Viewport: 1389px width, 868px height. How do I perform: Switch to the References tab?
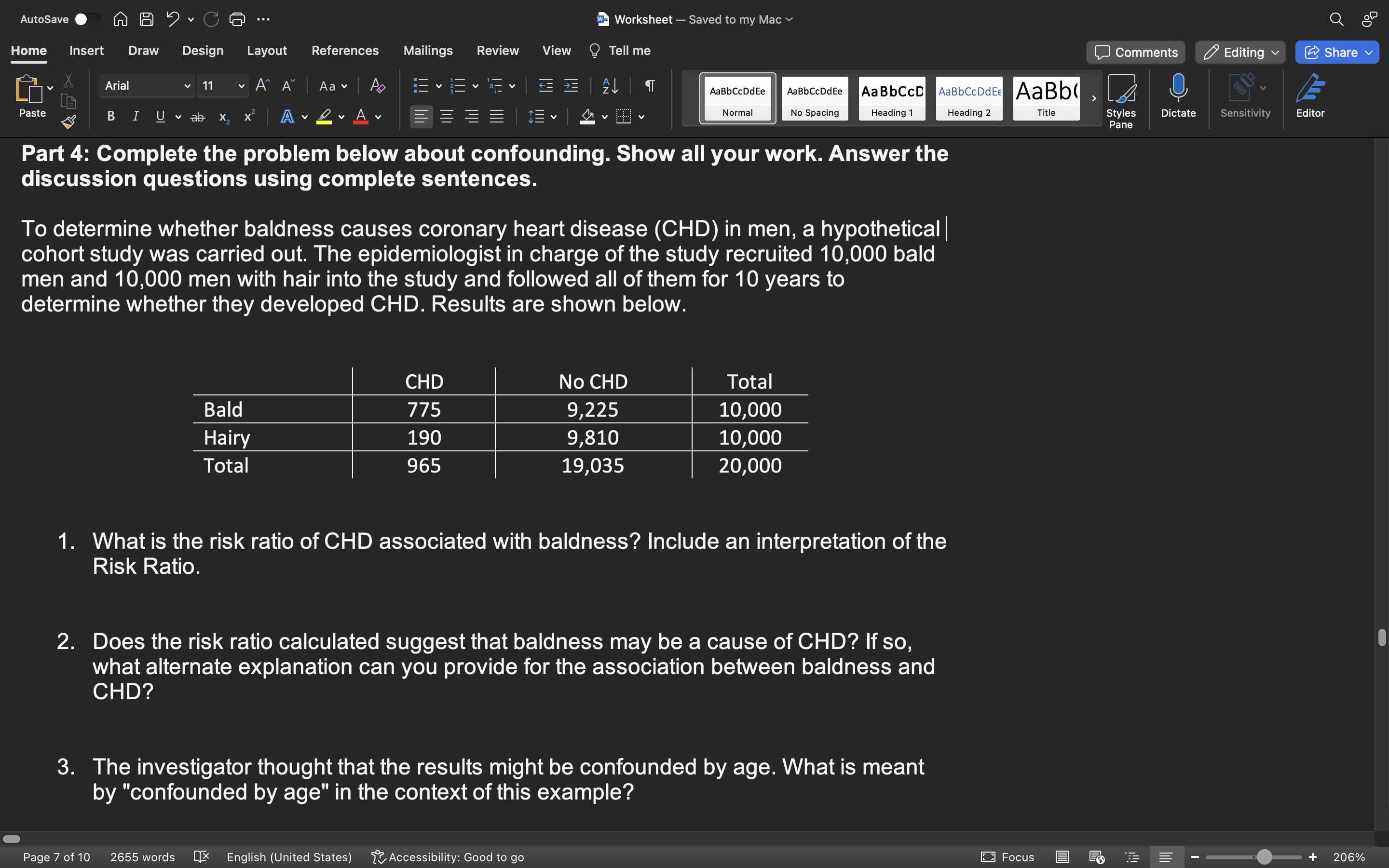pos(345,51)
